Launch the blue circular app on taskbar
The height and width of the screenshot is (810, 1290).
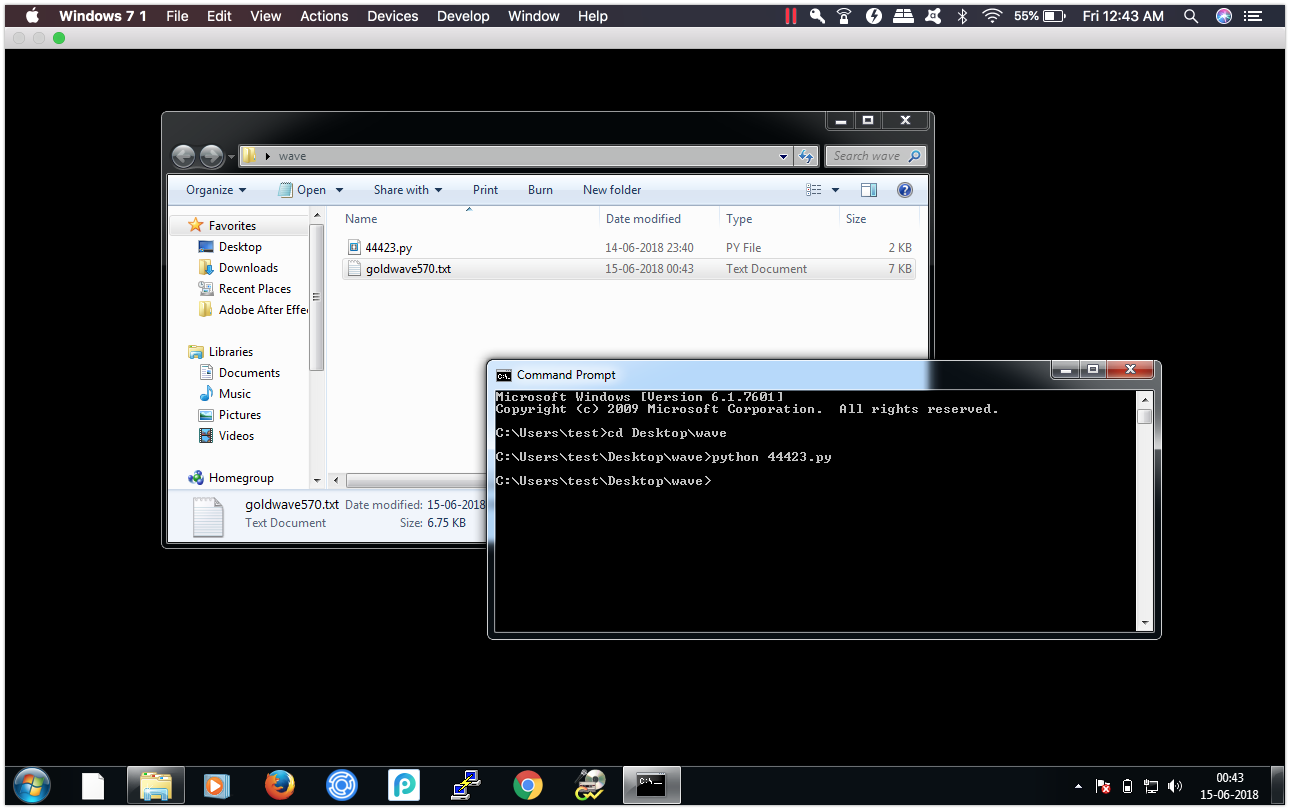click(x=342, y=785)
